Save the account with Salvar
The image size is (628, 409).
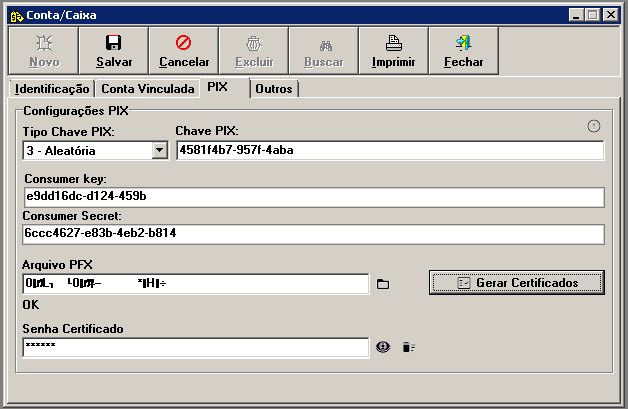point(114,51)
